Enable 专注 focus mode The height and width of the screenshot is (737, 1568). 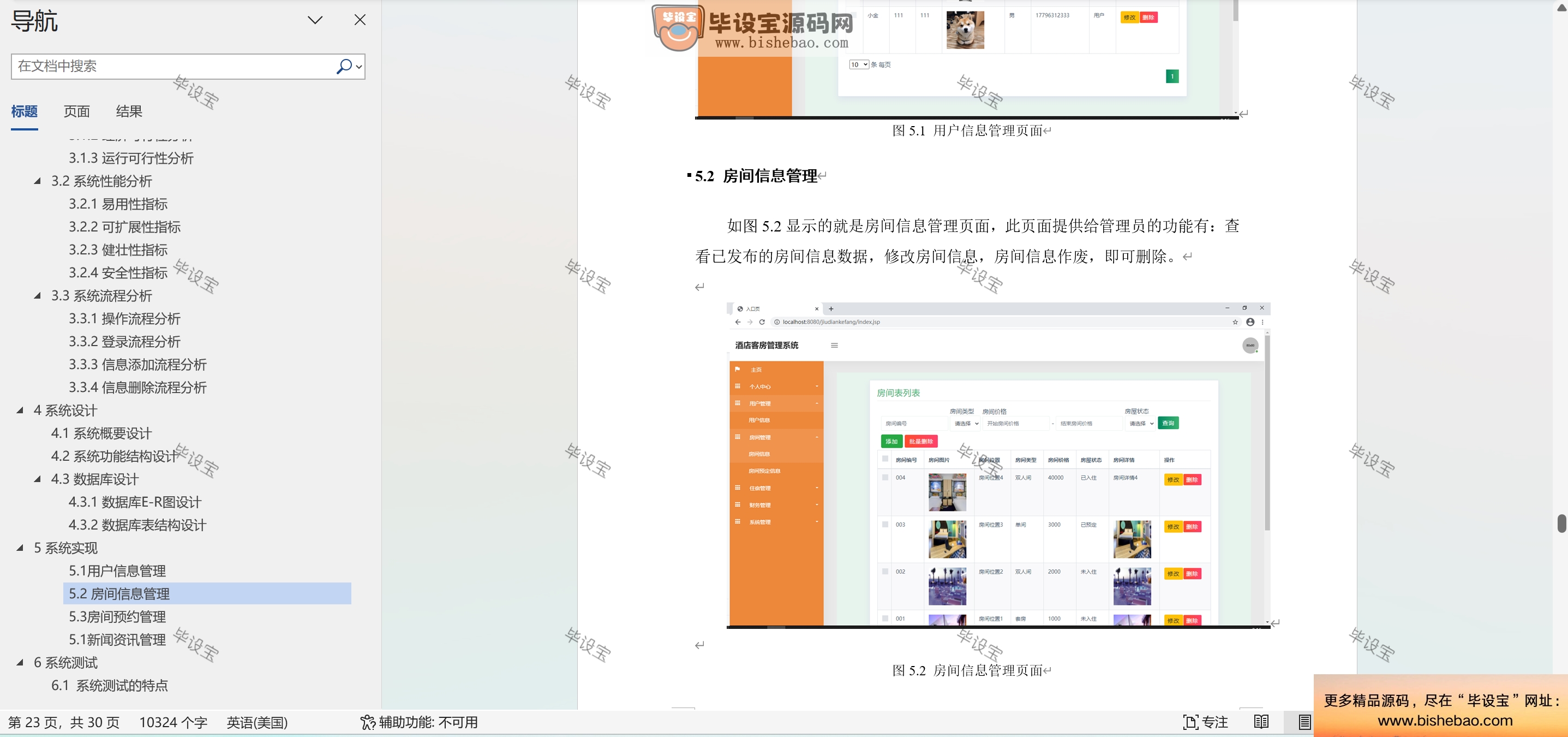click(1205, 722)
